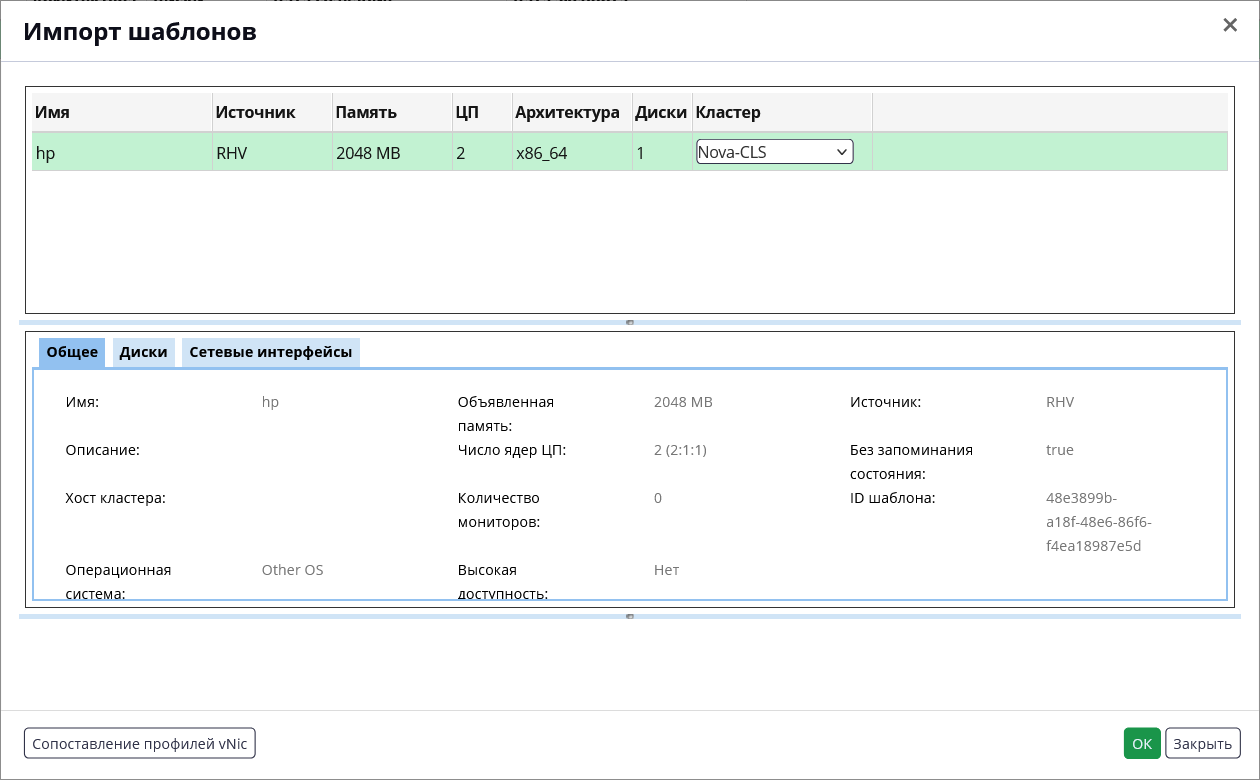Switch to the Диски tab
This screenshot has height=780, width=1260.
[x=143, y=352]
